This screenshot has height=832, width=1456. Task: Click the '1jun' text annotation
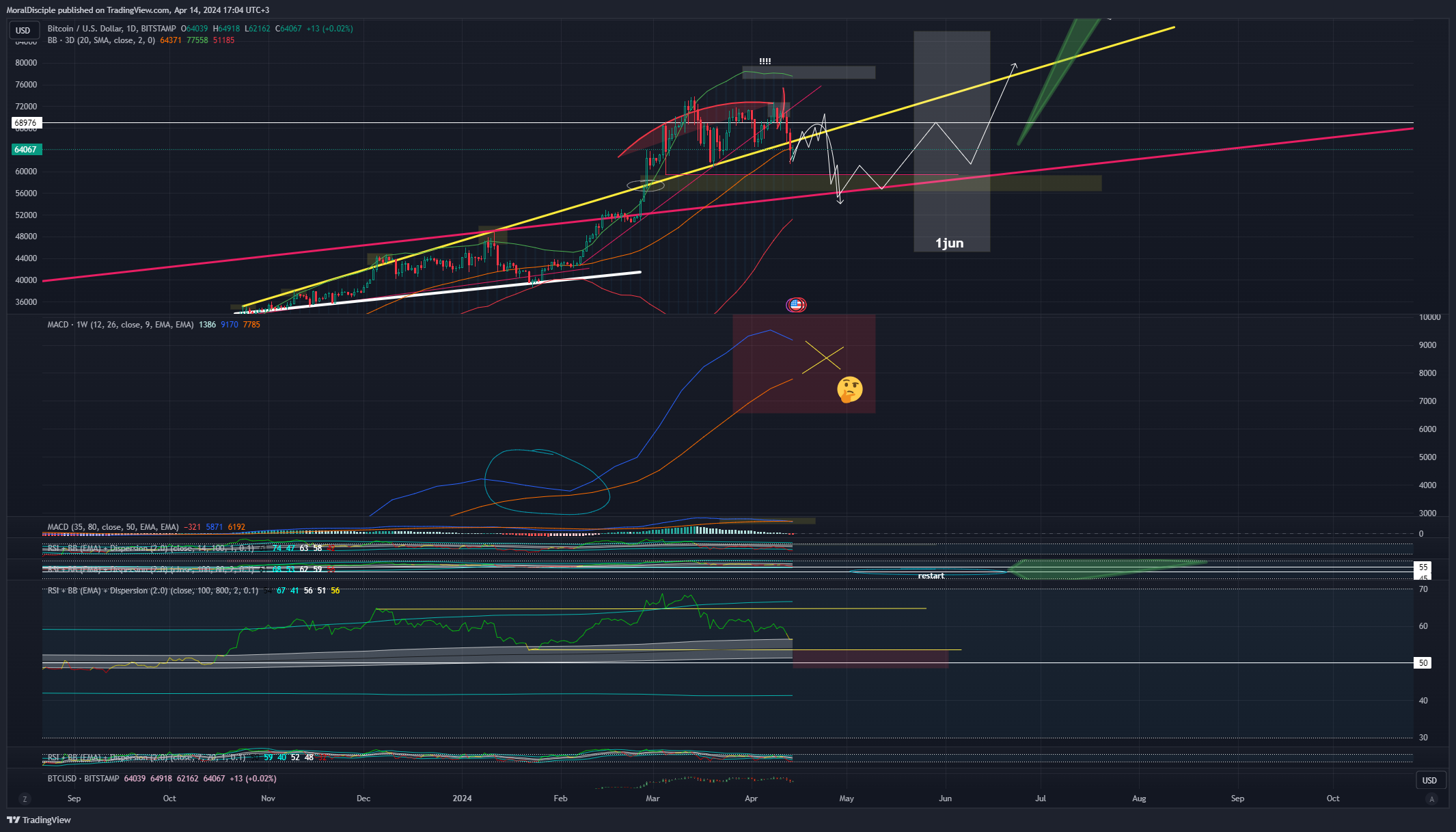[x=949, y=243]
